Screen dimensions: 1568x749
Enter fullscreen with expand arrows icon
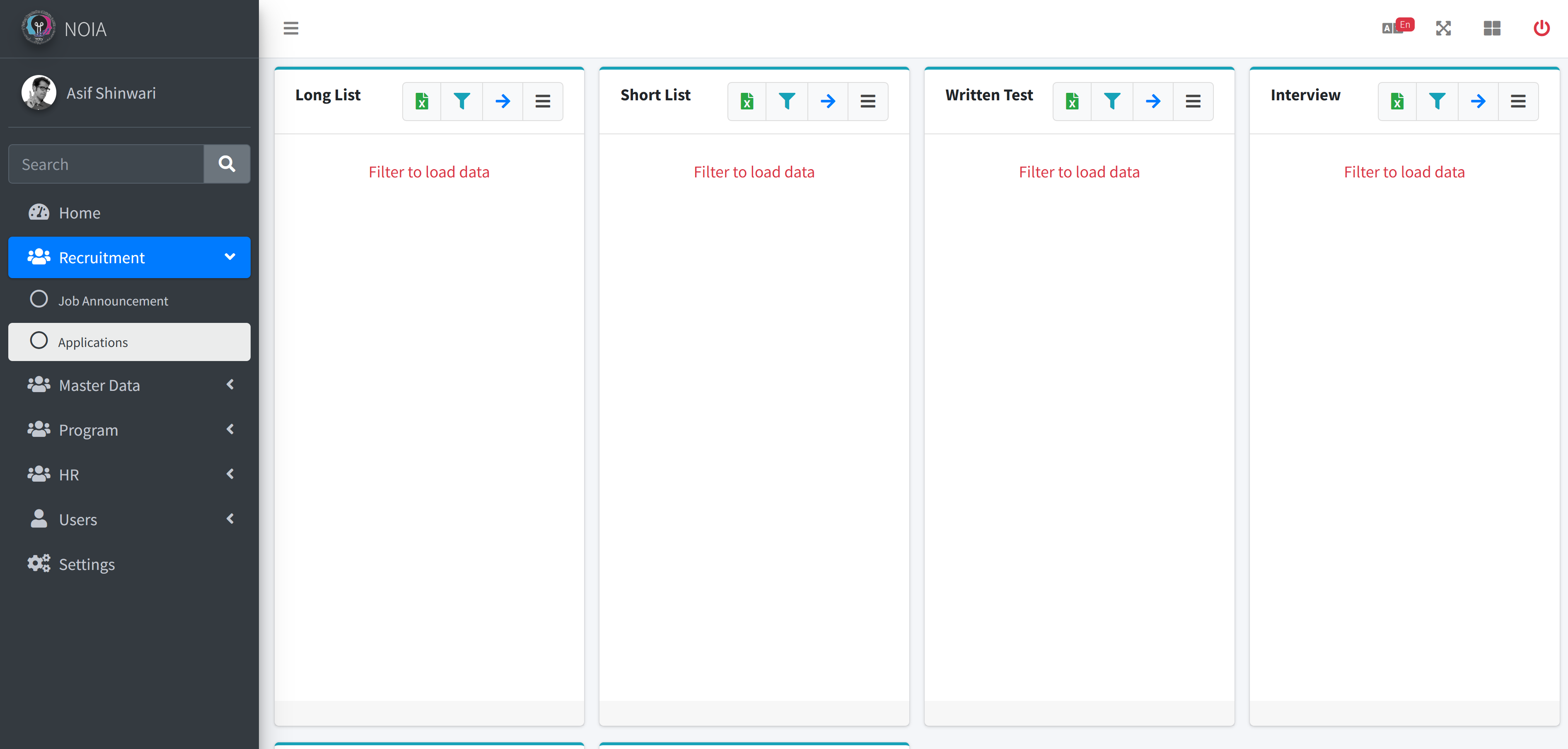tap(1443, 28)
